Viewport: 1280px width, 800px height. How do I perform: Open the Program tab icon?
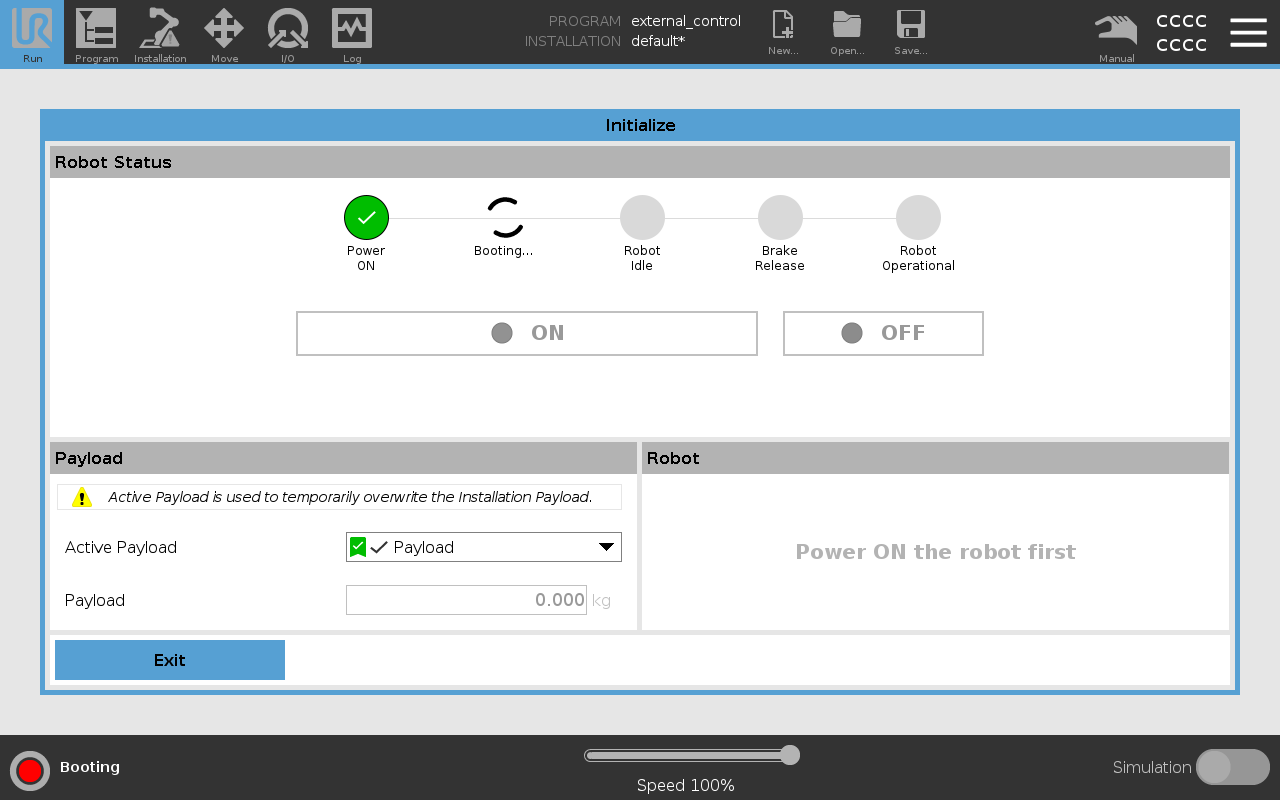[96, 32]
